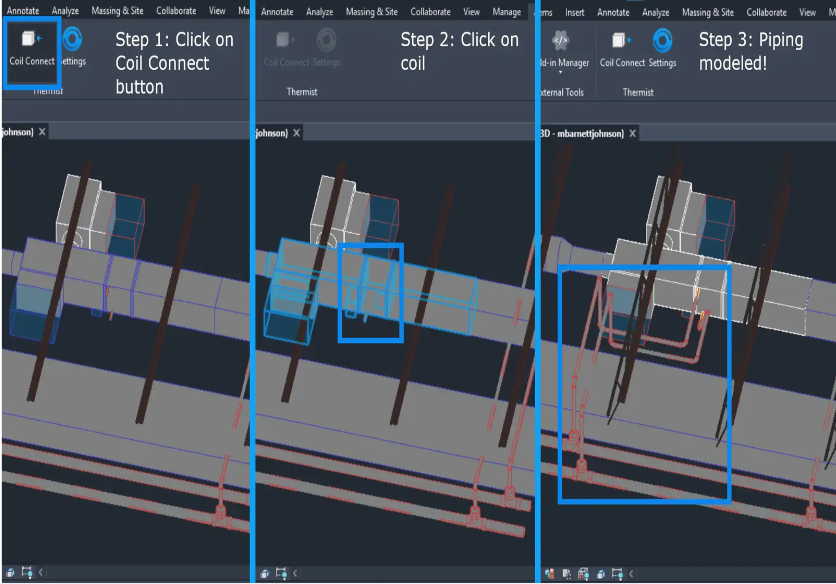Close the johnson} view tab in the left panel
The width and height of the screenshot is (836, 584).
pyautogui.click(x=42, y=132)
